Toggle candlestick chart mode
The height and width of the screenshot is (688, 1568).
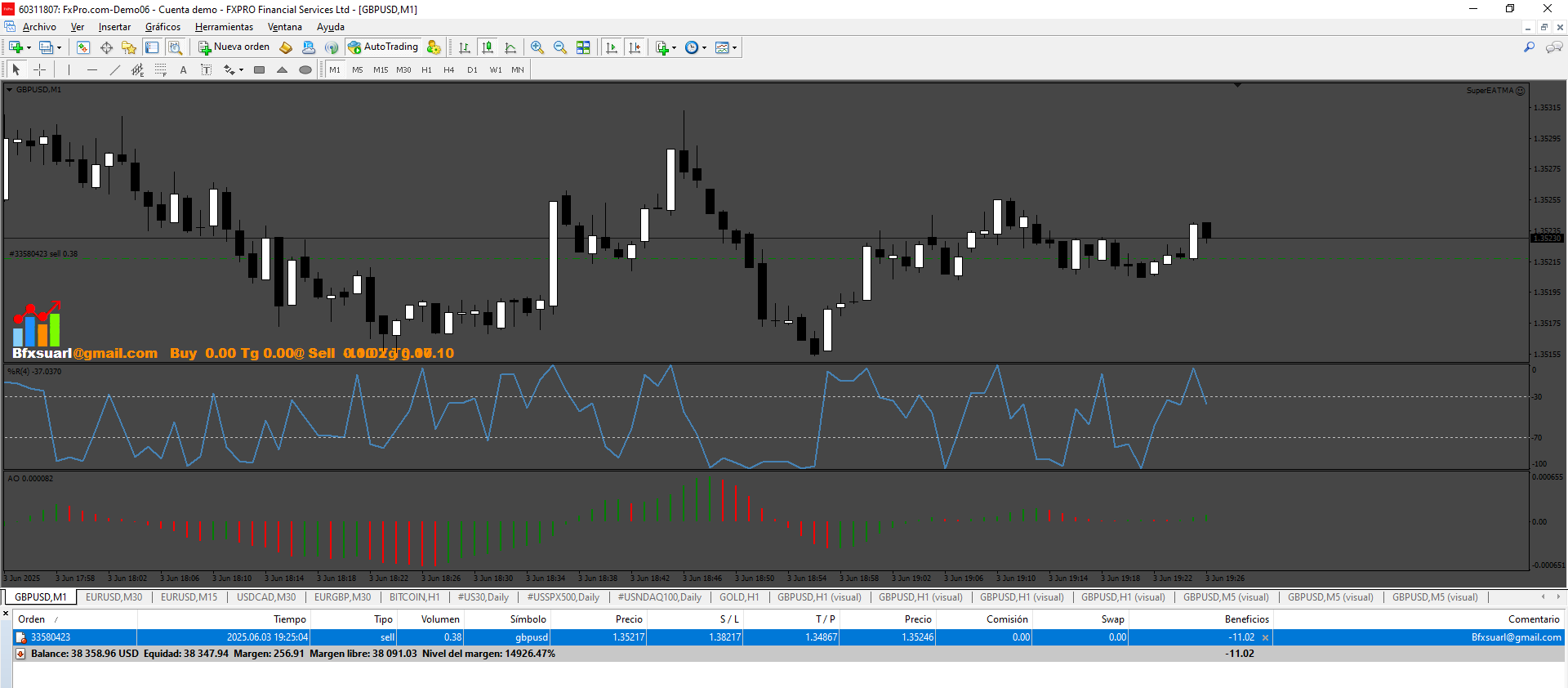click(488, 47)
